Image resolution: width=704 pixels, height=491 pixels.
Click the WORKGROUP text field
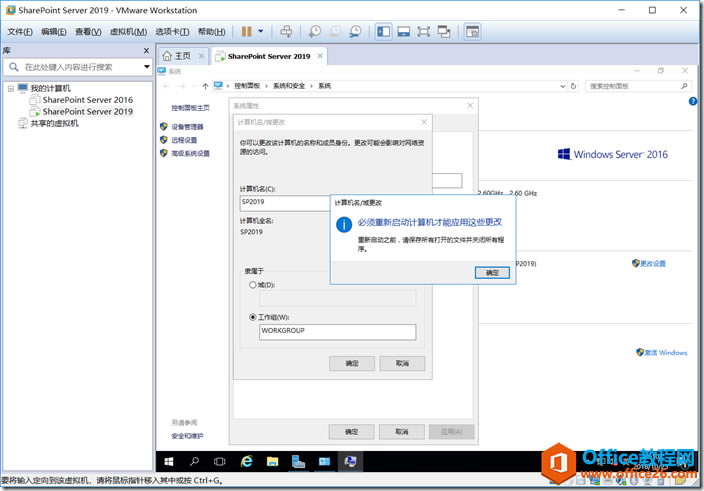pos(336,331)
